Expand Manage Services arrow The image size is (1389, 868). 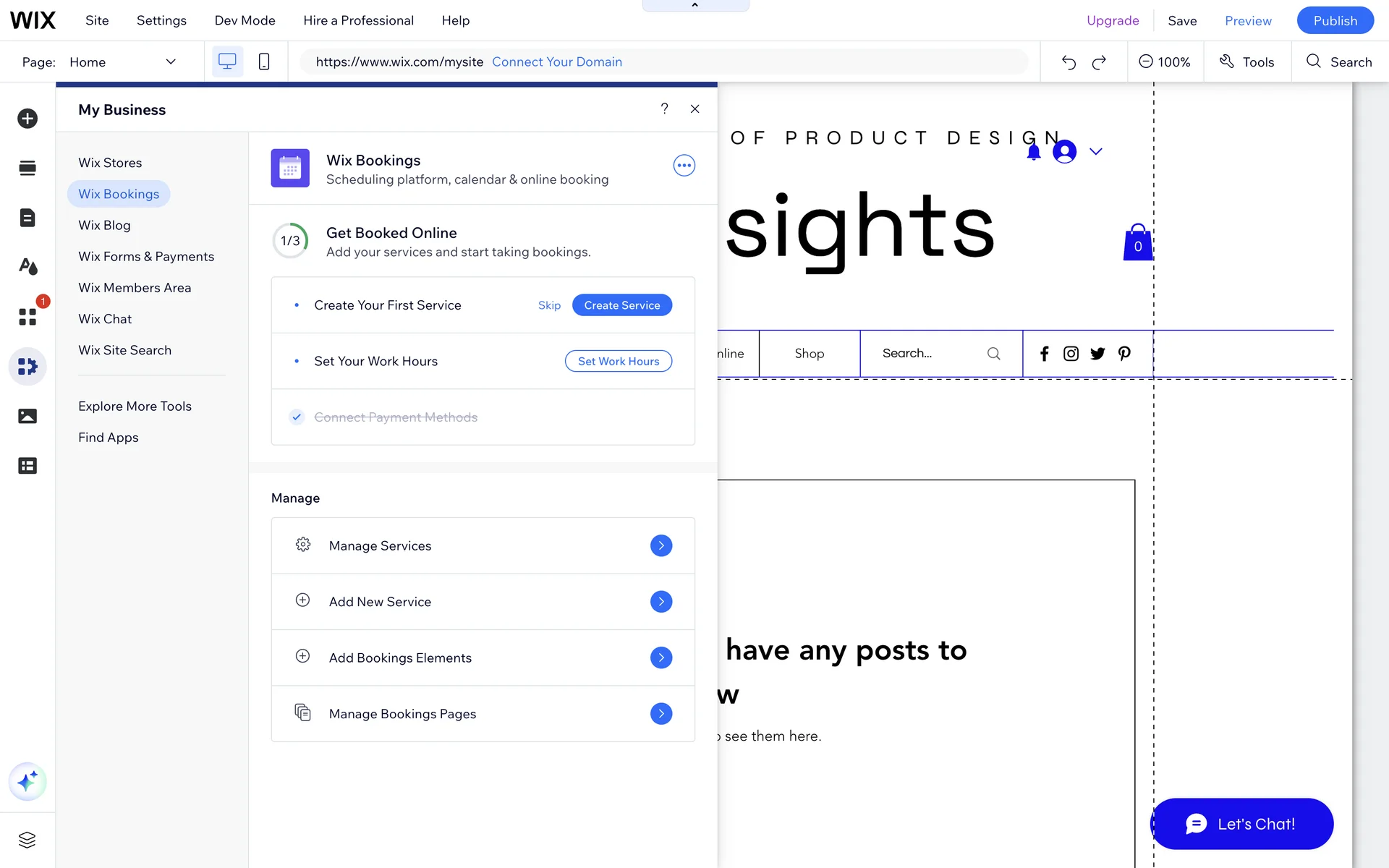pos(660,545)
